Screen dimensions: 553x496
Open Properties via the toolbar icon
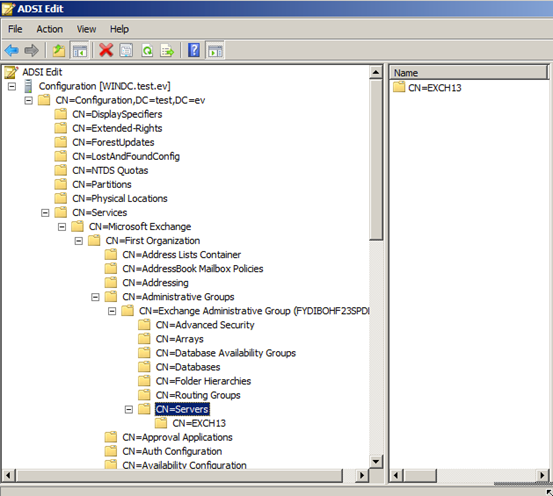[x=126, y=50]
